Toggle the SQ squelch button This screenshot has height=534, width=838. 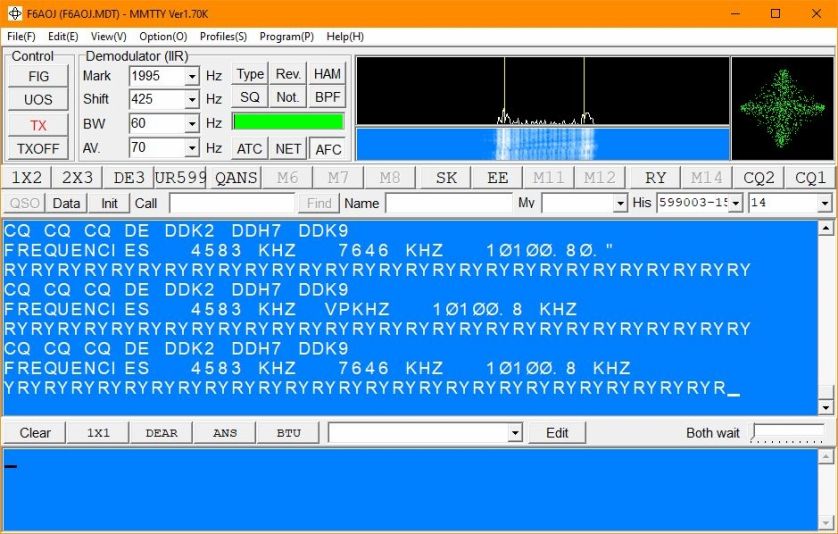click(249, 98)
